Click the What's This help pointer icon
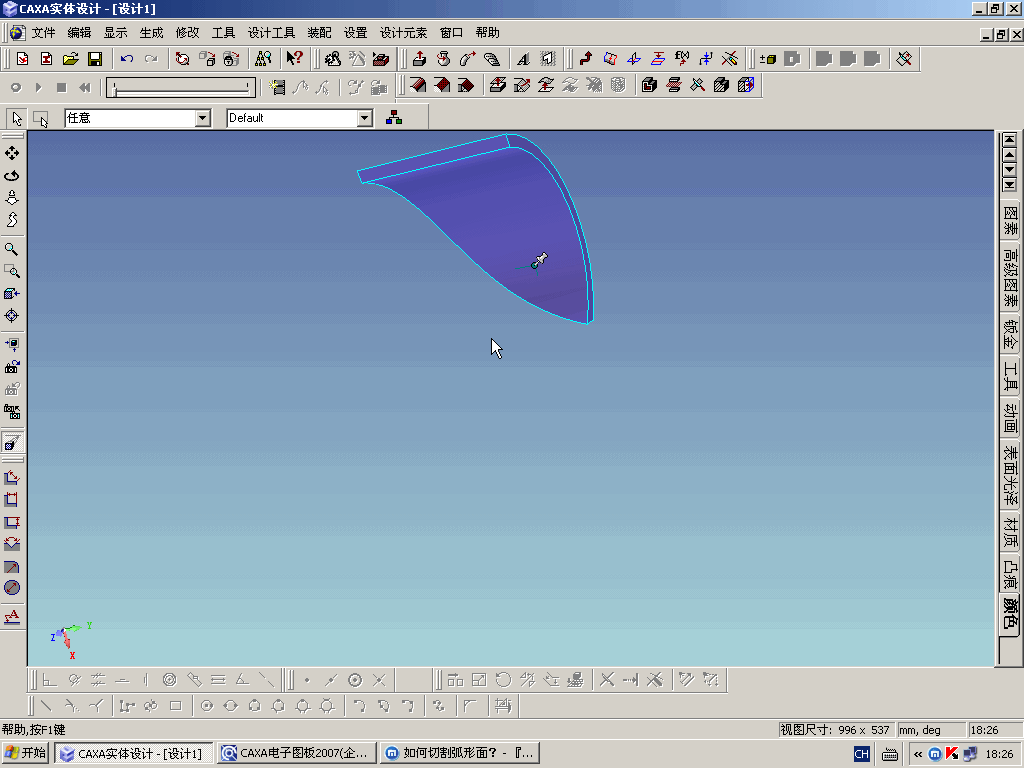This screenshot has width=1024, height=768. [294, 59]
